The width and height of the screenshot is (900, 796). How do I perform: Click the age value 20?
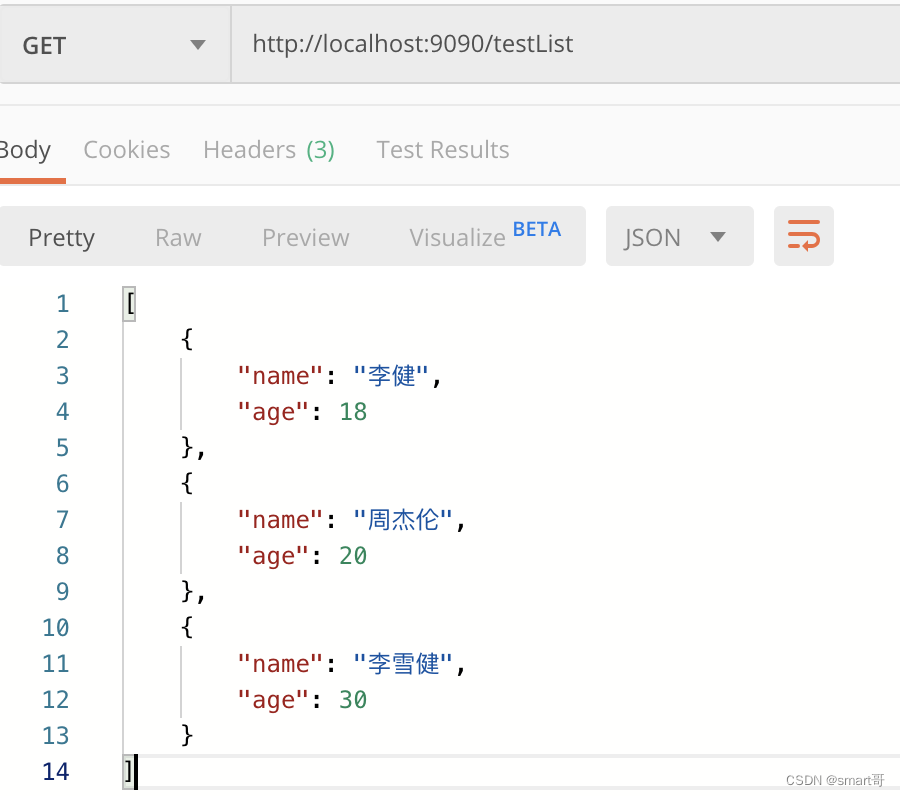(x=353, y=556)
